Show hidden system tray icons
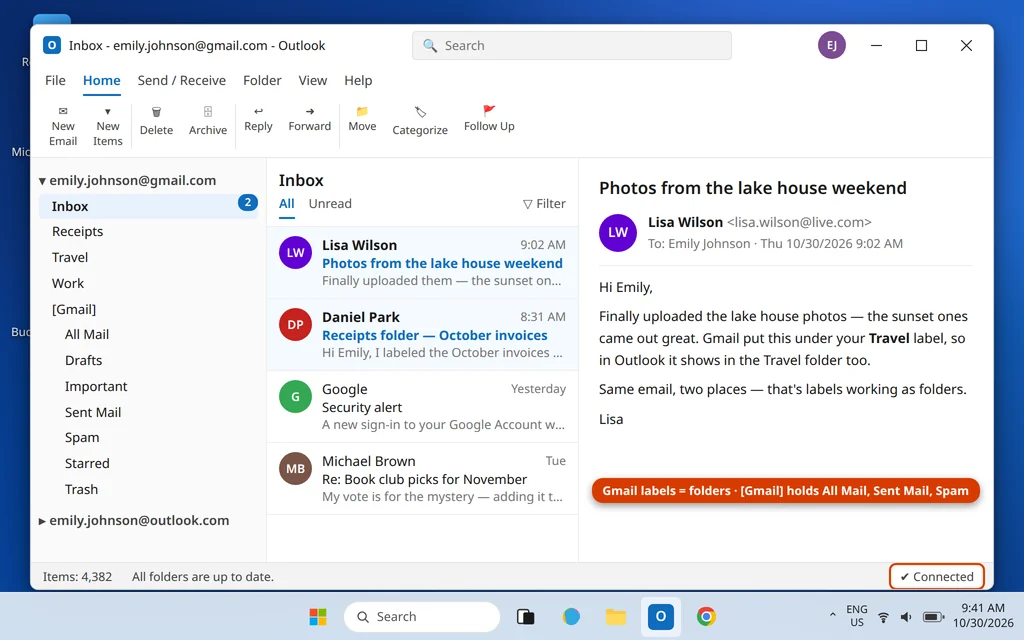 (833, 616)
